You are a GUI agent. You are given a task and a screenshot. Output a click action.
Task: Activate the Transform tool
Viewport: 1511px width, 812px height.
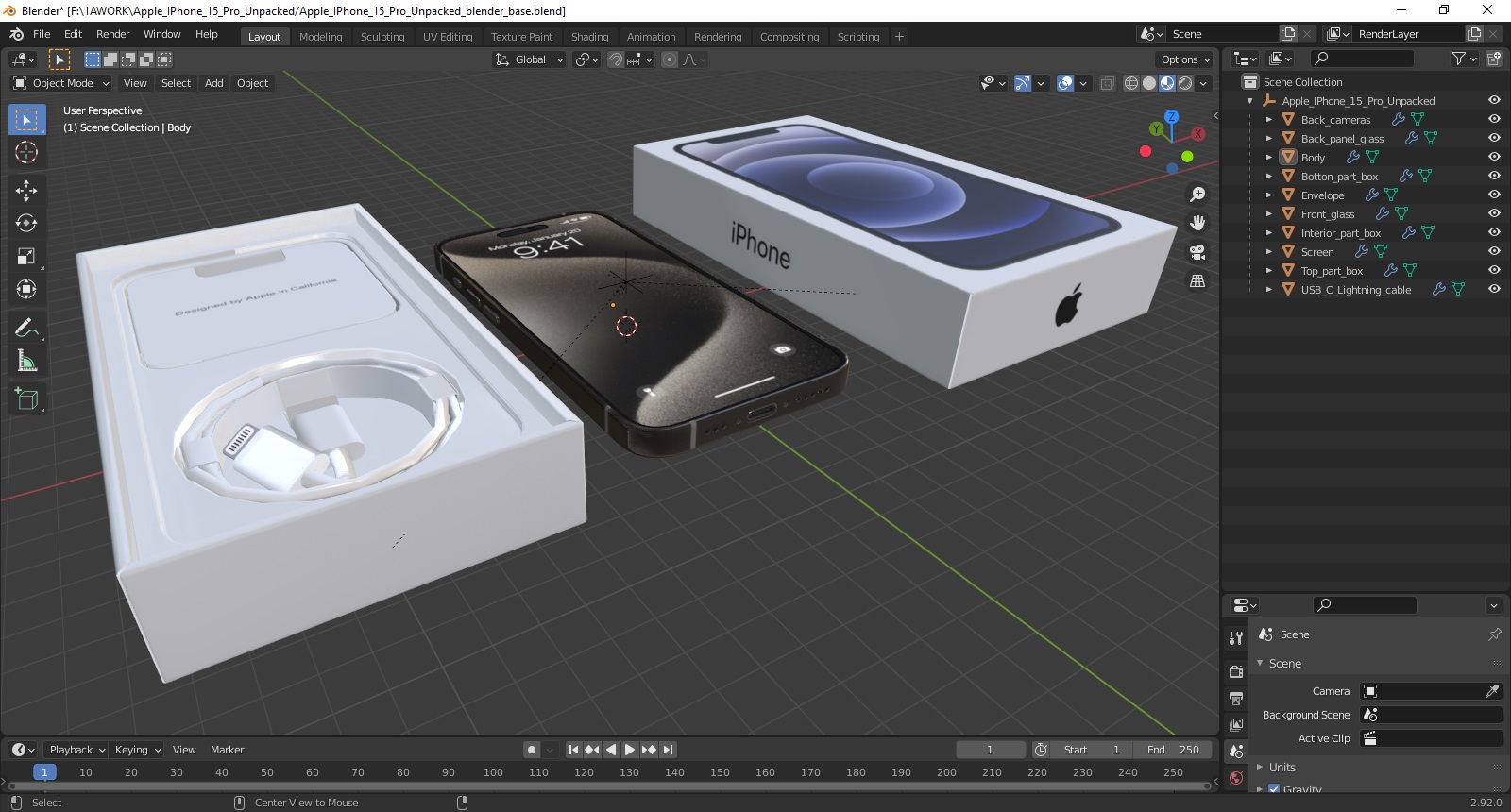click(x=26, y=290)
